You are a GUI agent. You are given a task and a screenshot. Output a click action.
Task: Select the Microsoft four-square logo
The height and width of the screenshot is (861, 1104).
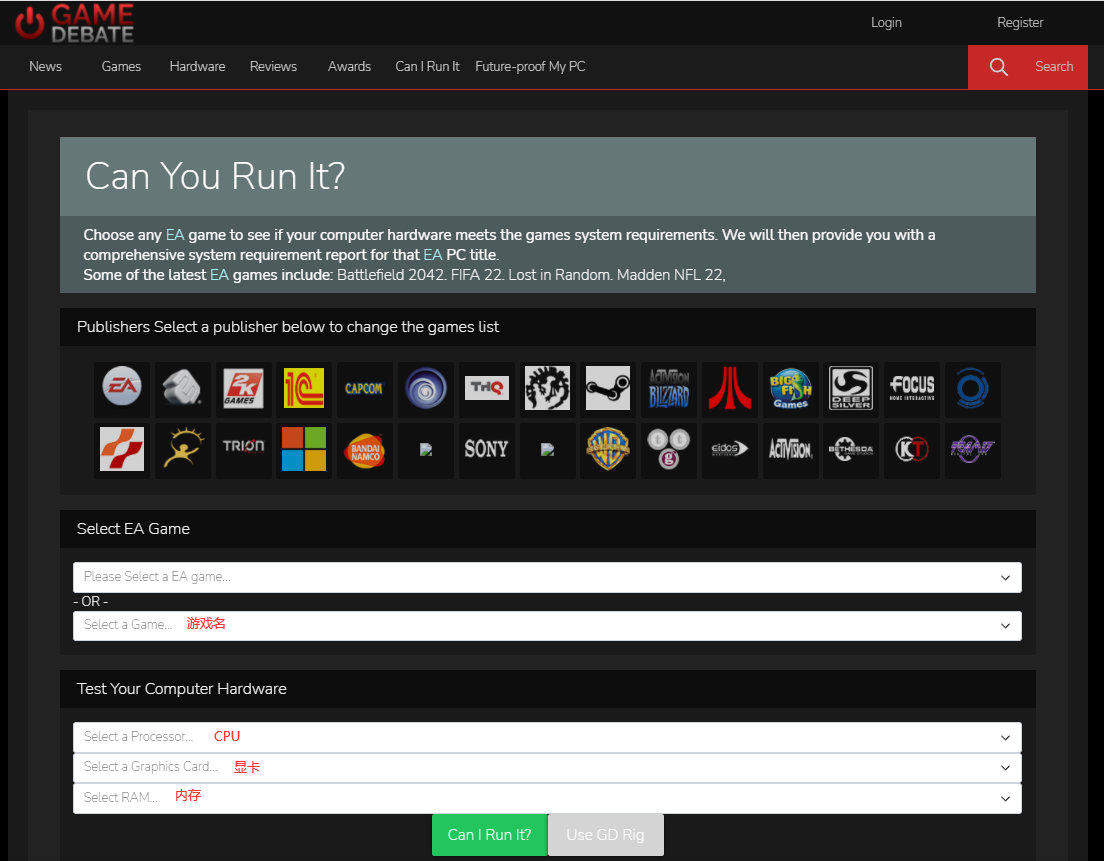point(304,449)
